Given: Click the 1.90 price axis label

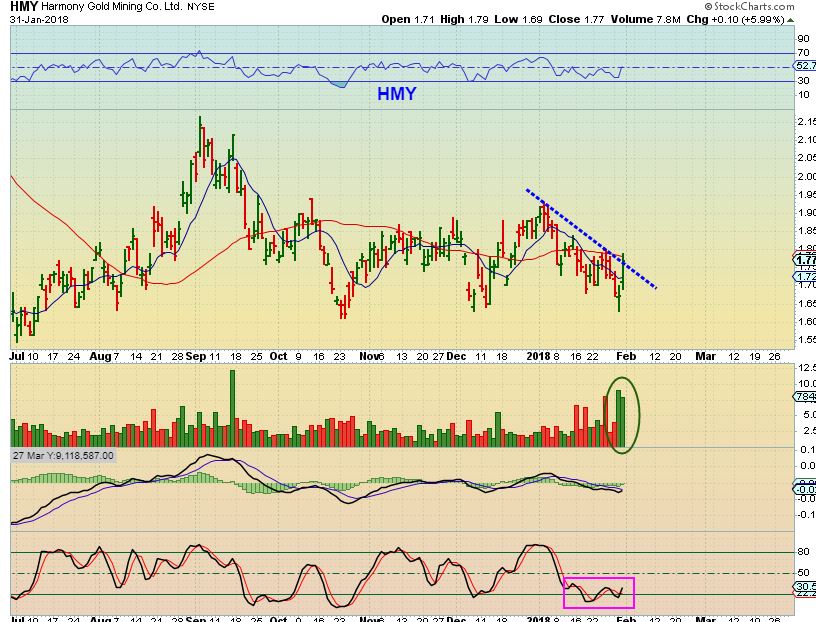Looking at the screenshot, I should [x=807, y=212].
